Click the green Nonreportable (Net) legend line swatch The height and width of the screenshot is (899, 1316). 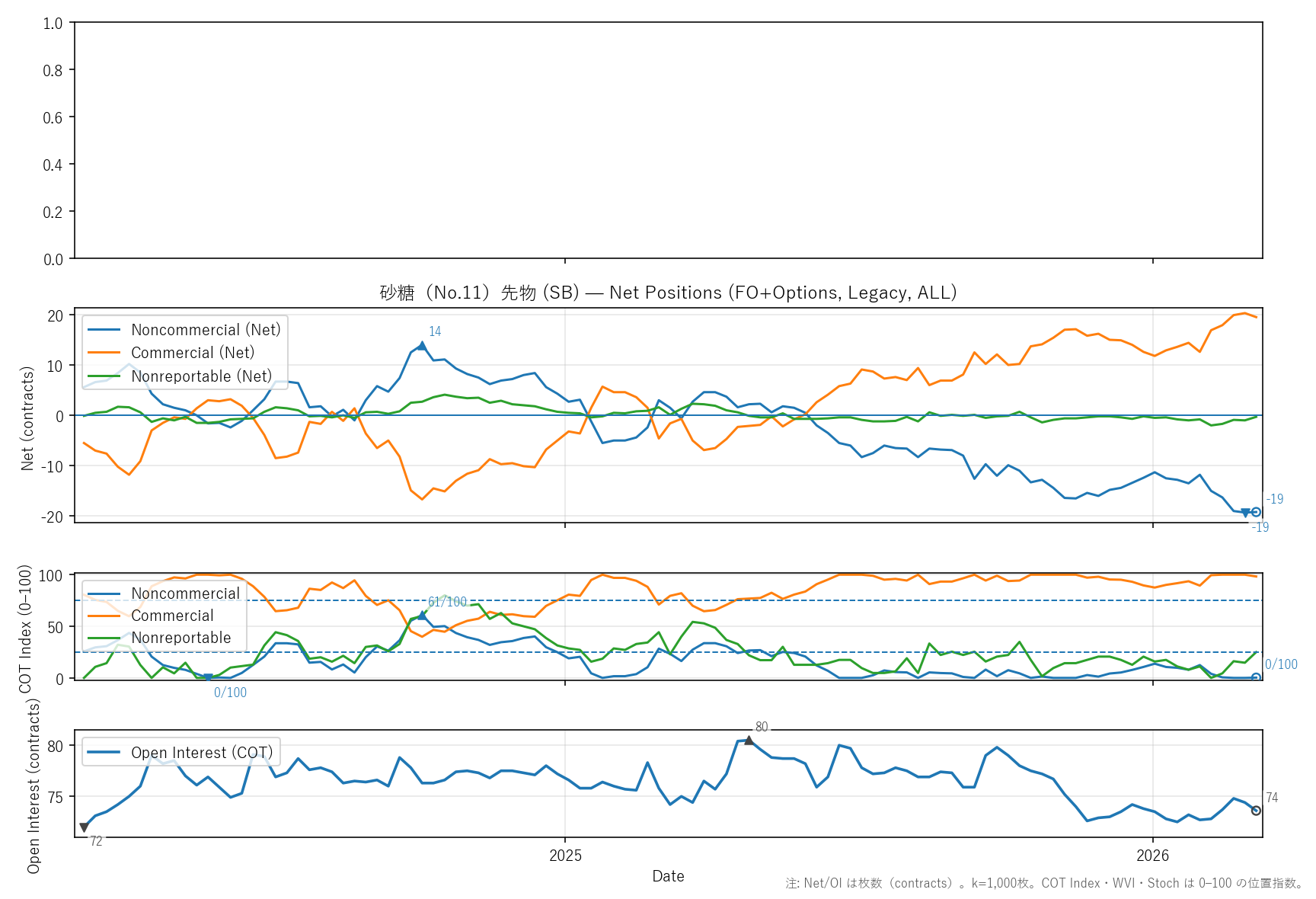click(x=104, y=376)
